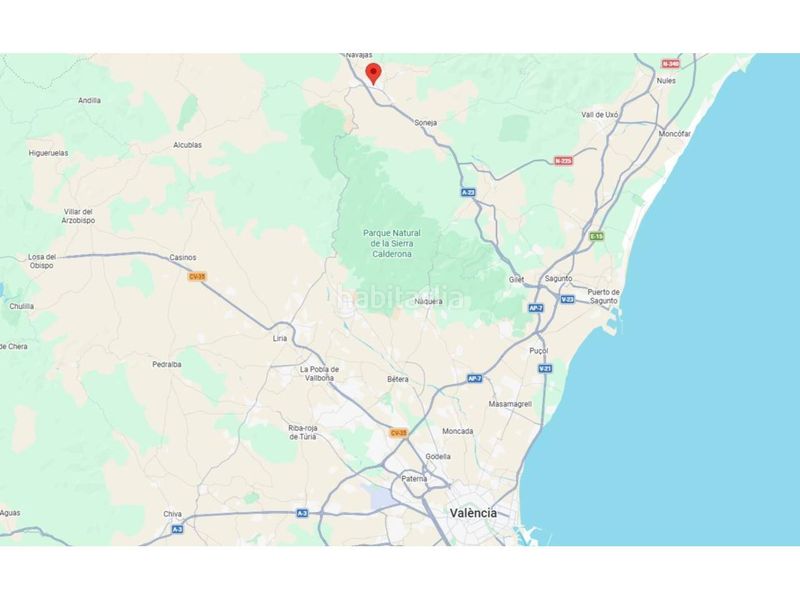800x600 pixels.
Task: Click the N-225 road shield
Action: [563, 161]
